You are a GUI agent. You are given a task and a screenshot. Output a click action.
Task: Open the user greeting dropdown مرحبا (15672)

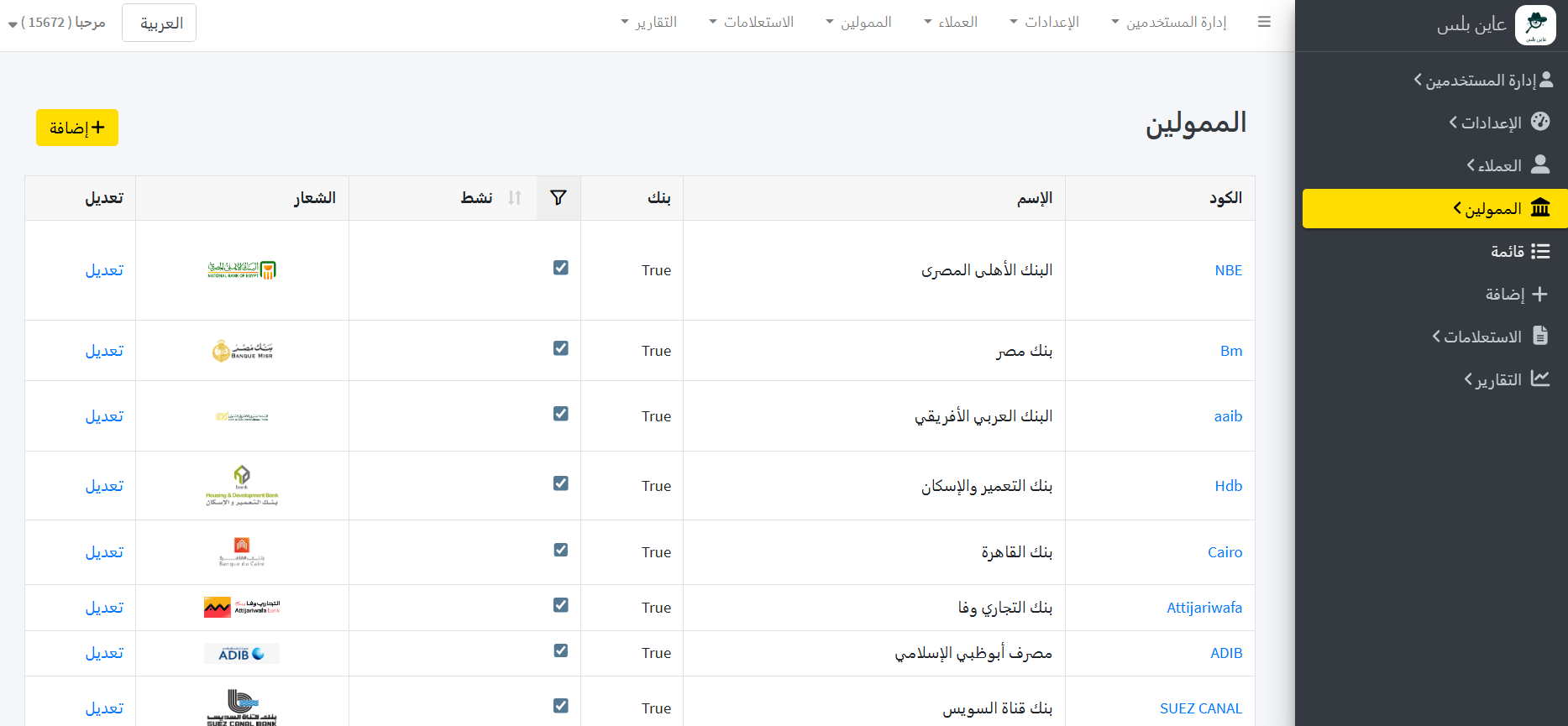pyautogui.click(x=57, y=23)
